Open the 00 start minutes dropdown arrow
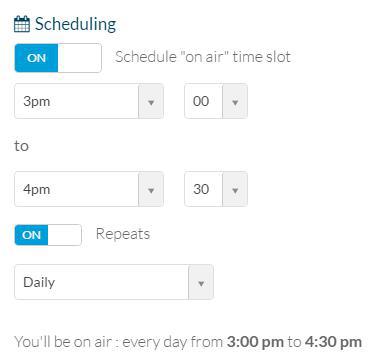The height and width of the screenshot is (360, 373). (x=235, y=101)
